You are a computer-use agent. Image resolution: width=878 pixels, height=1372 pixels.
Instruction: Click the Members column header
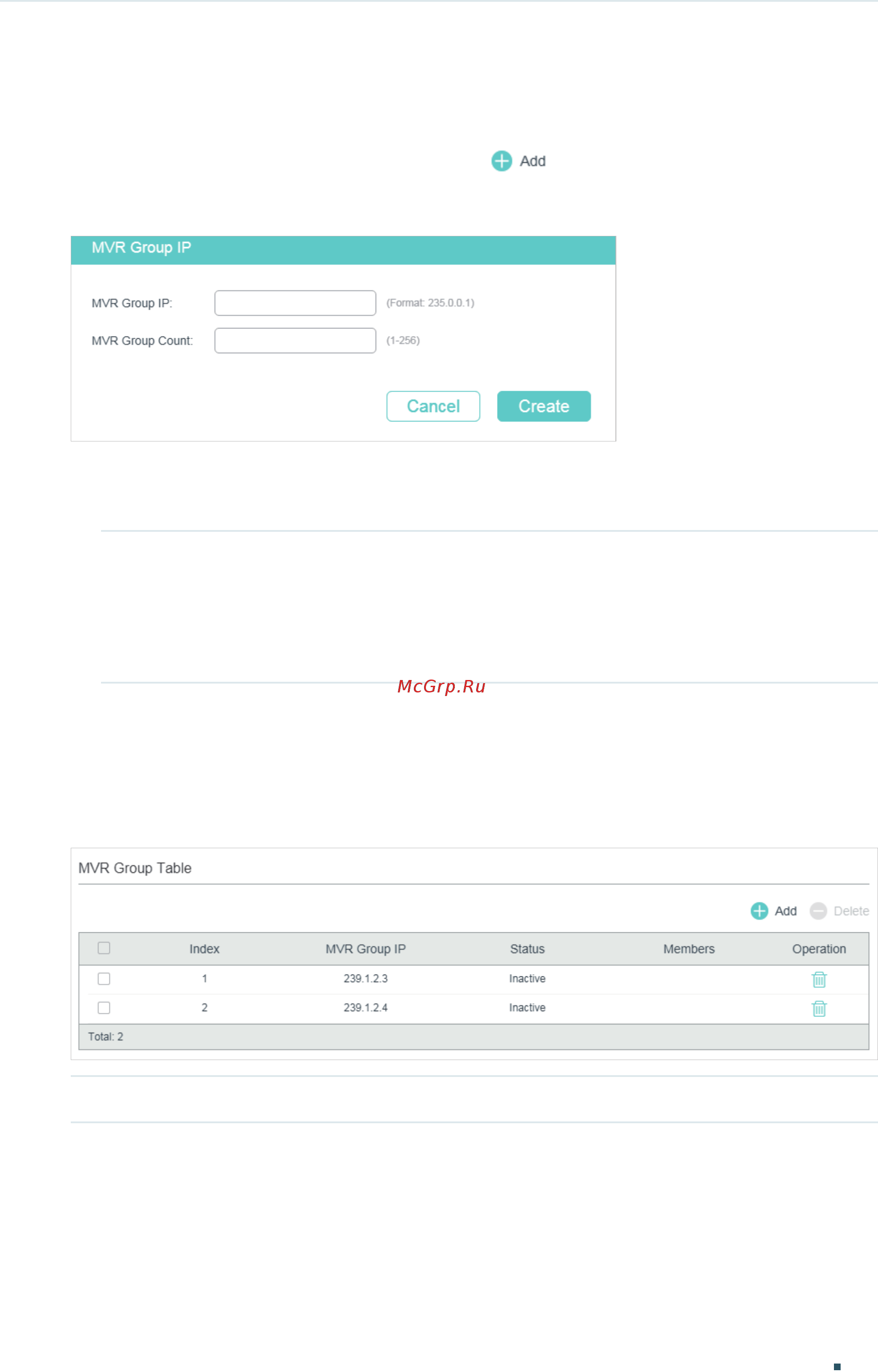click(x=689, y=950)
